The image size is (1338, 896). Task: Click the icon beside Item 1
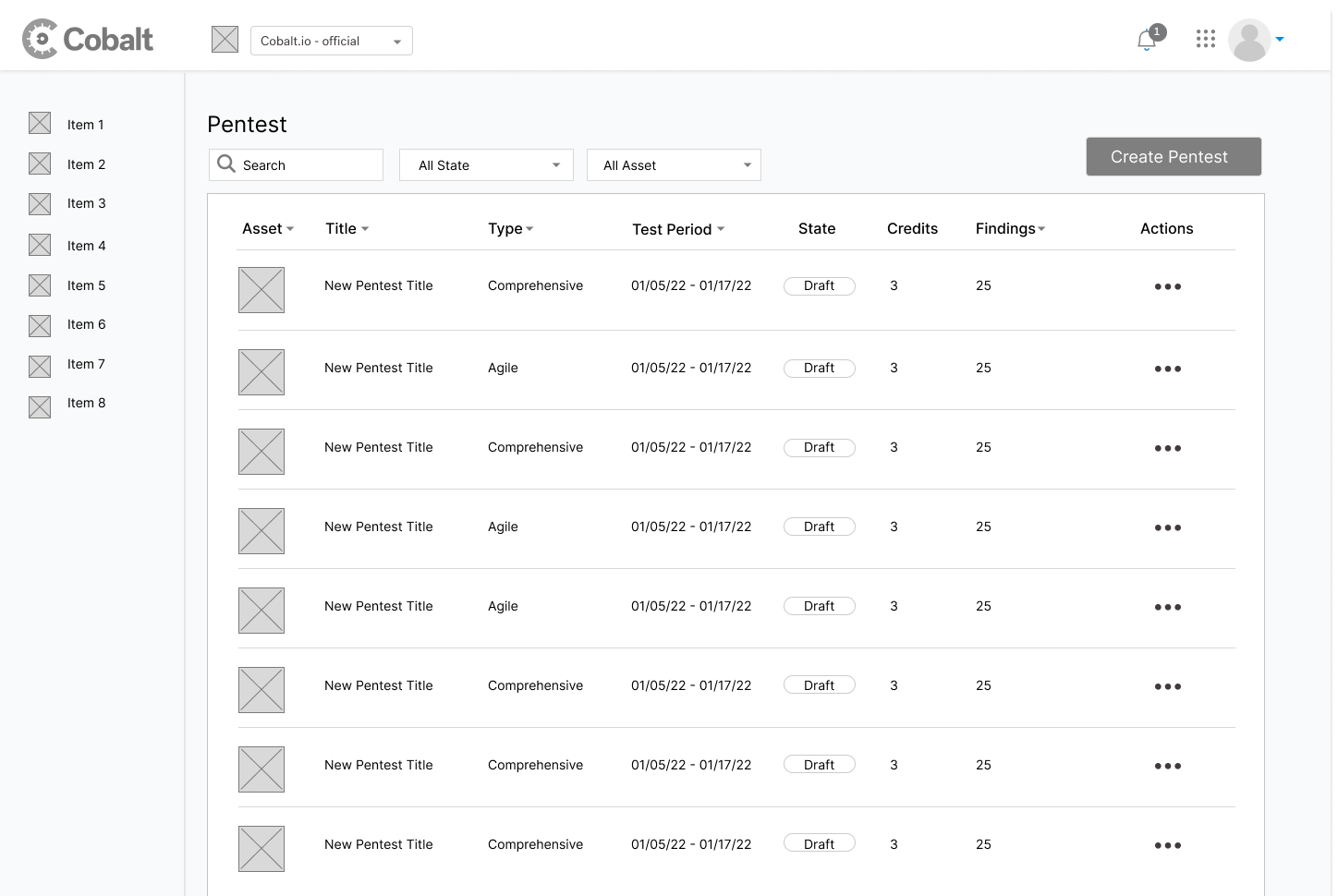click(40, 123)
